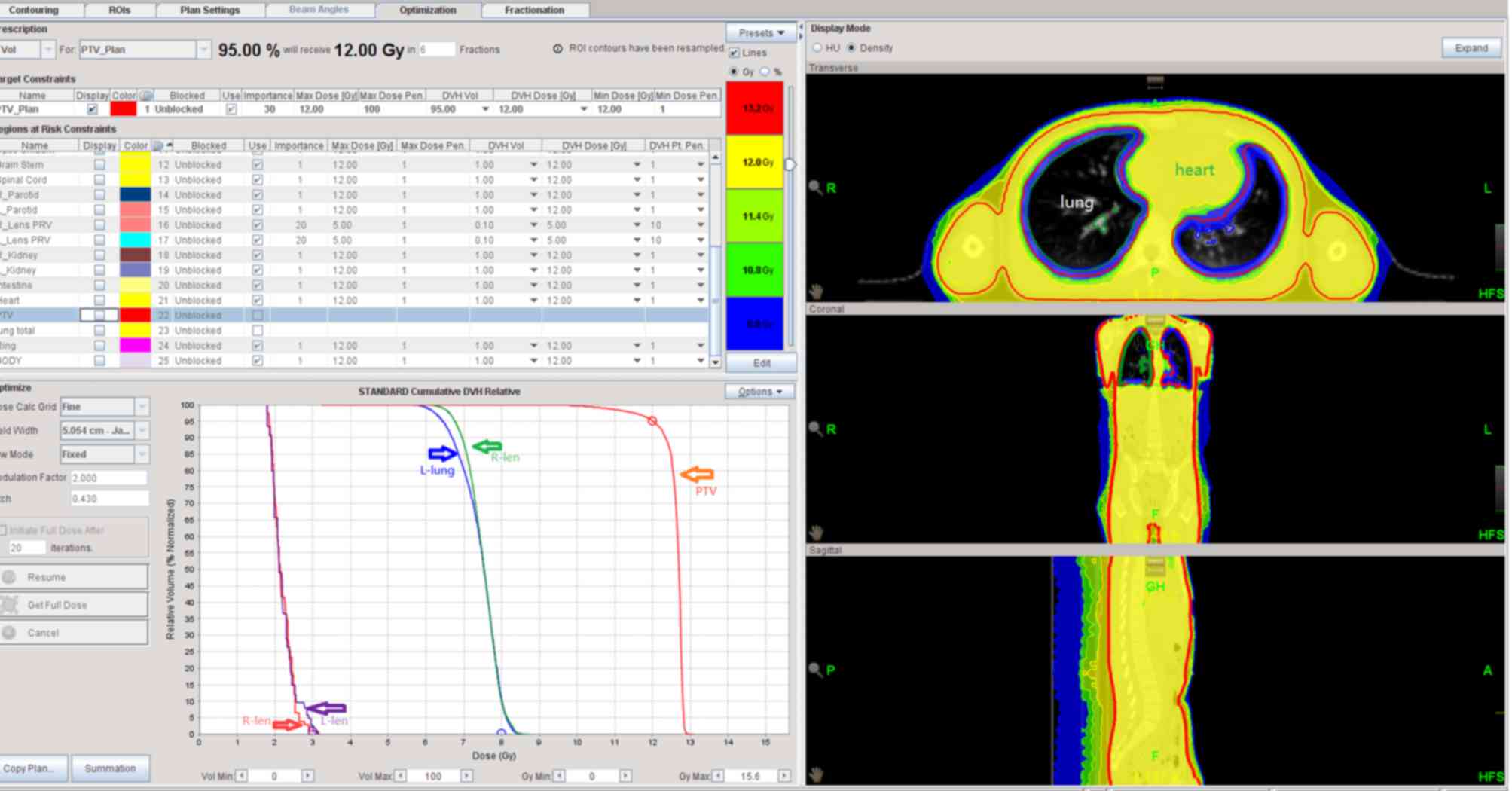Open the Presets dropdown
This screenshot has height=791, width=1512.
pos(761,33)
